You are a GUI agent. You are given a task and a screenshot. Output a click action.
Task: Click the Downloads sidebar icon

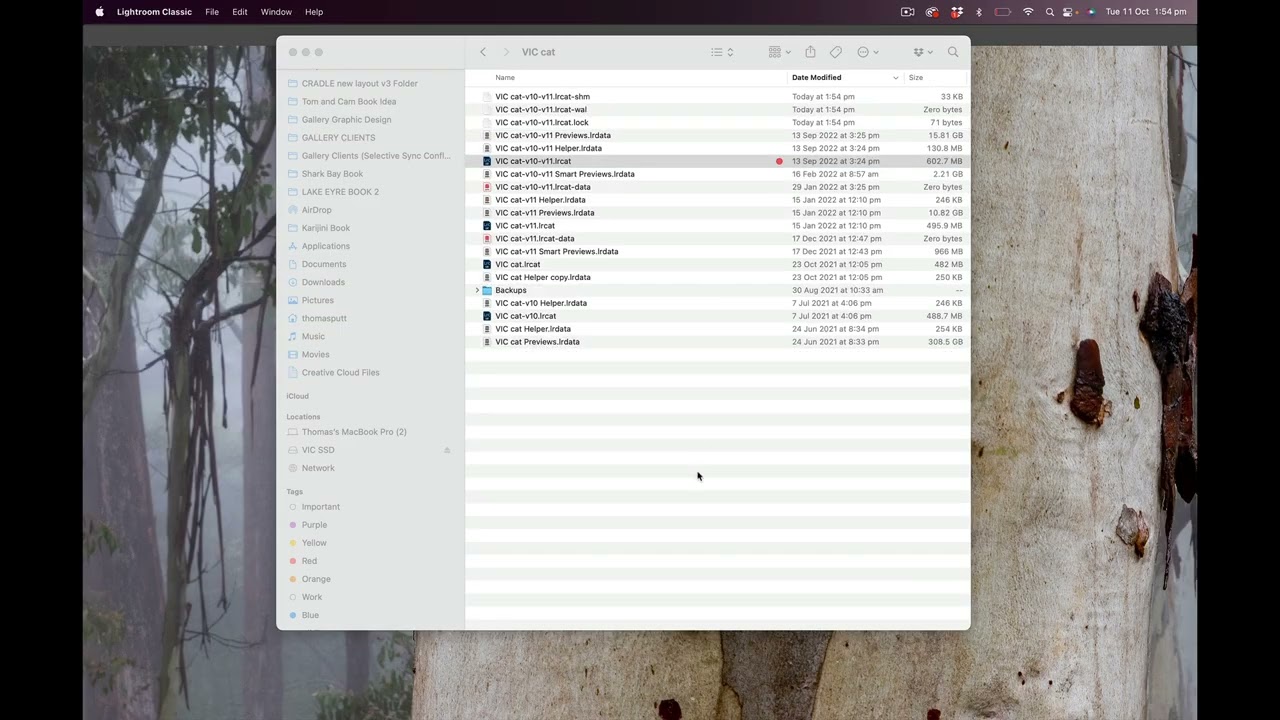[293, 282]
